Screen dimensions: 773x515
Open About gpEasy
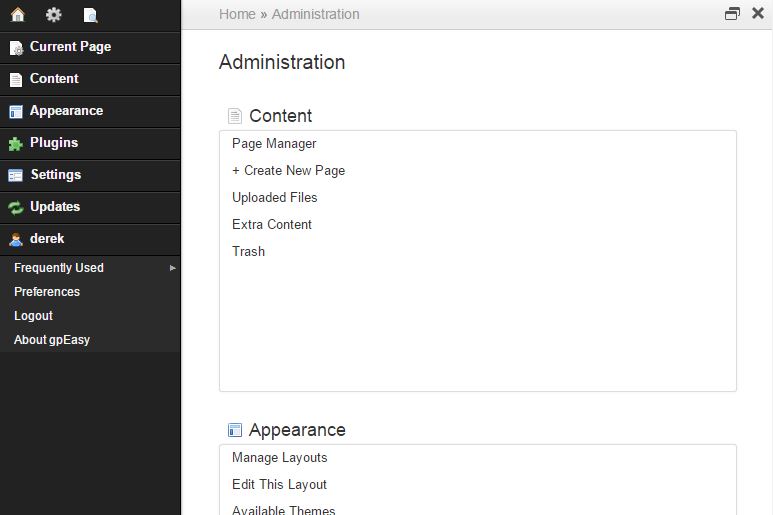[x=52, y=340]
